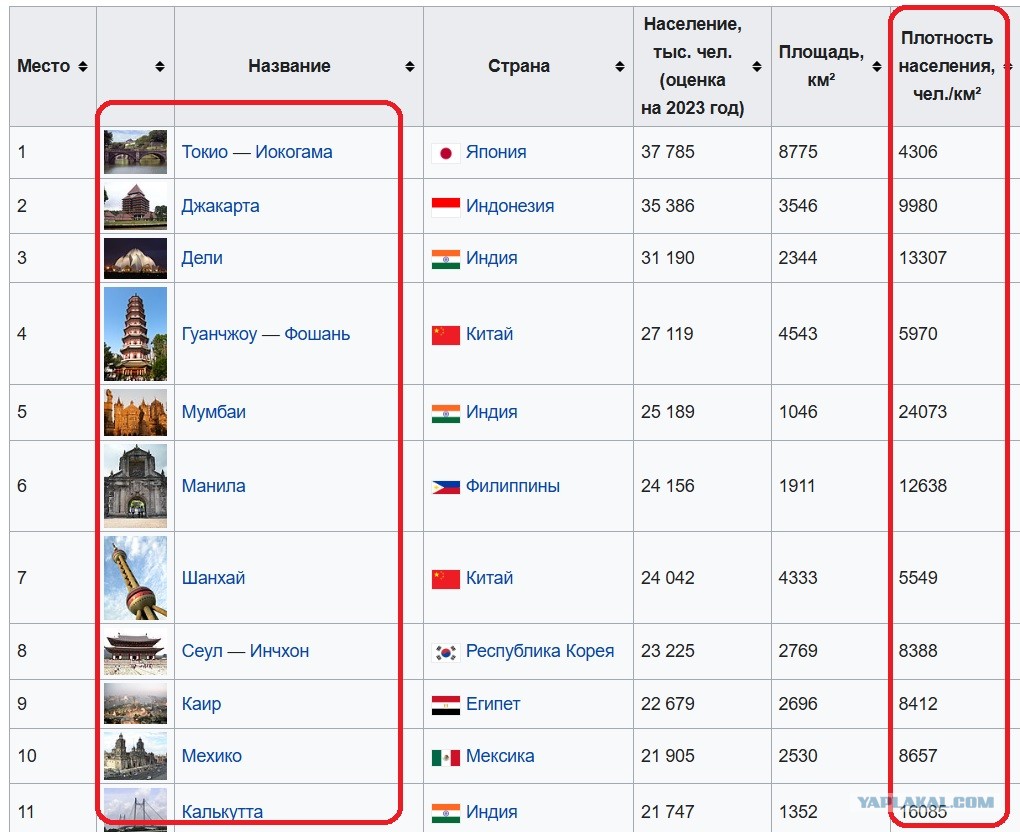Sort the image column arrows
This screenshot has height=832, width=1020.
coord(160,66)
